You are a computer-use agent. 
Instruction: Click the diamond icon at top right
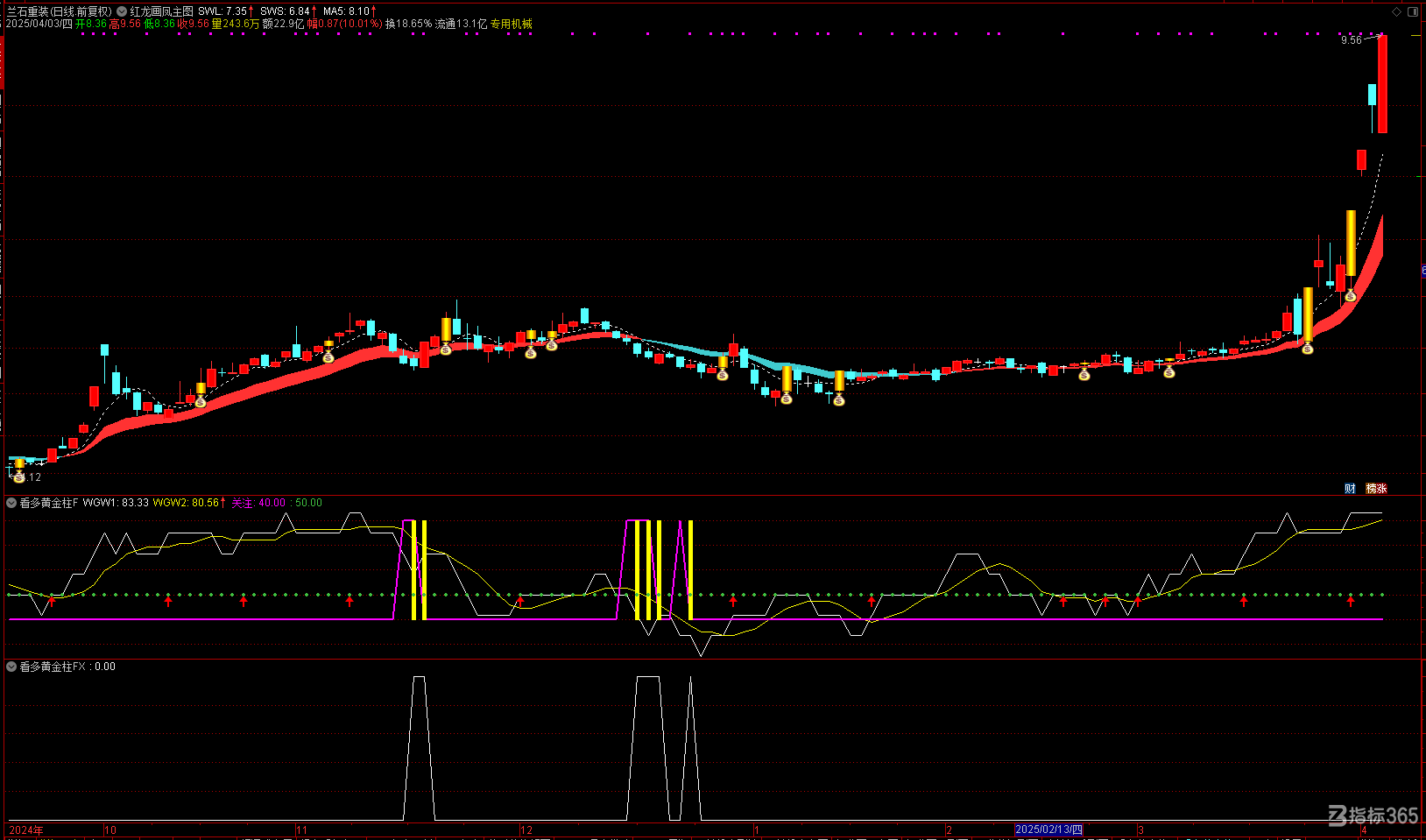coord(1397,11)
